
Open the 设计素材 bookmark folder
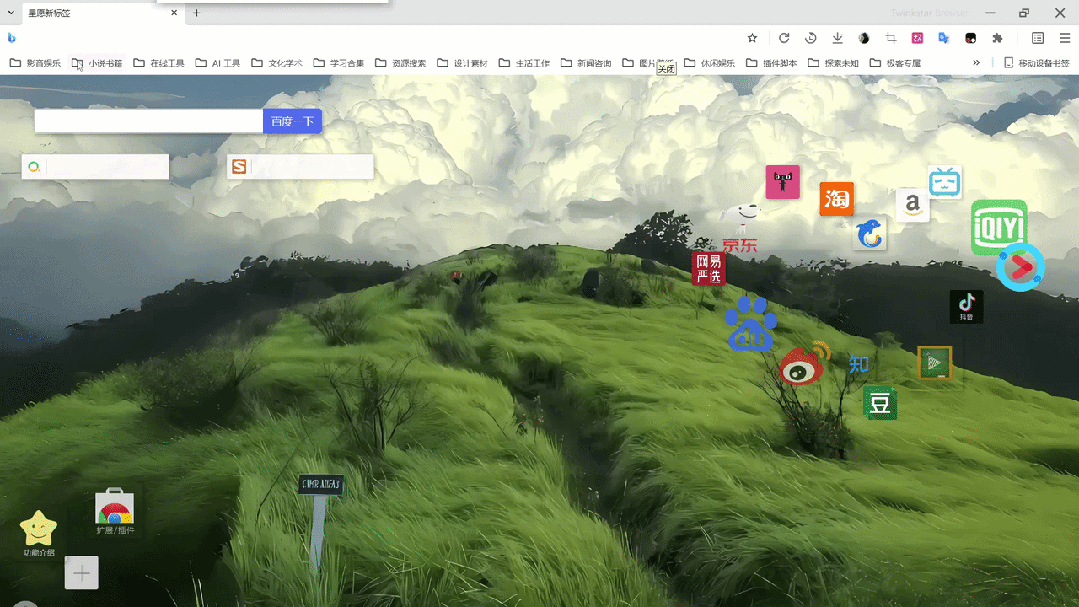pos(462,63)
